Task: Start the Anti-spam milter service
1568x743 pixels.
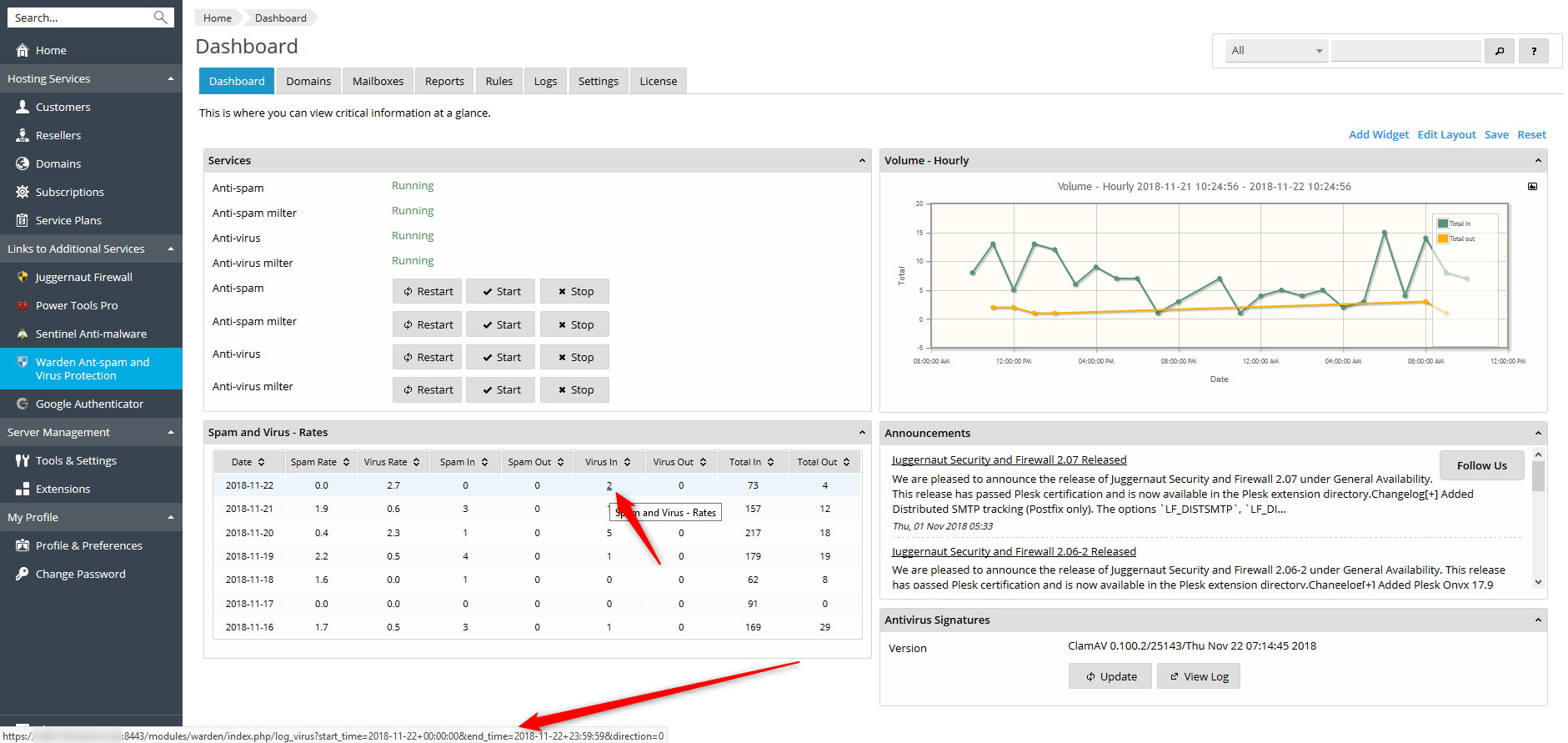Action: click(501, 324)
